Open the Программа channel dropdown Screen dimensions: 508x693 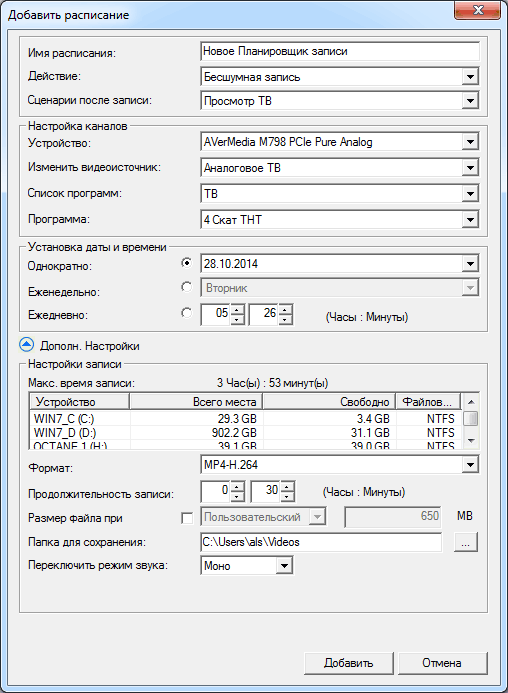point(470,220)
